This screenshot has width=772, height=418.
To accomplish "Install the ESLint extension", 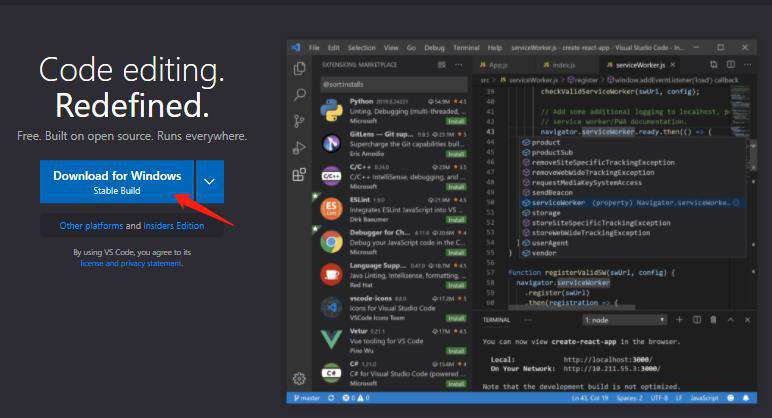I will pos(456,220).
